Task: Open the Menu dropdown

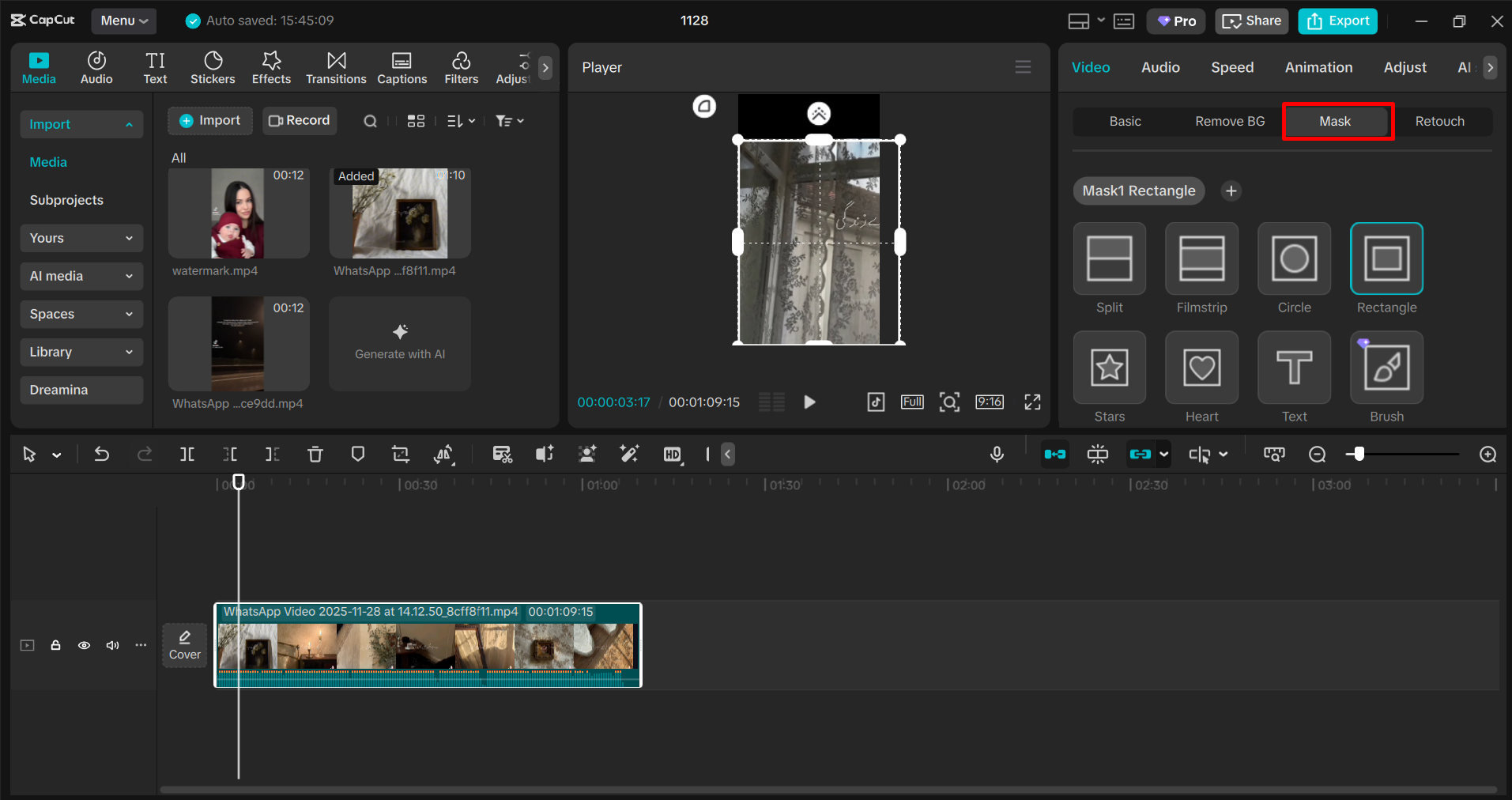Action: [123, 21]
